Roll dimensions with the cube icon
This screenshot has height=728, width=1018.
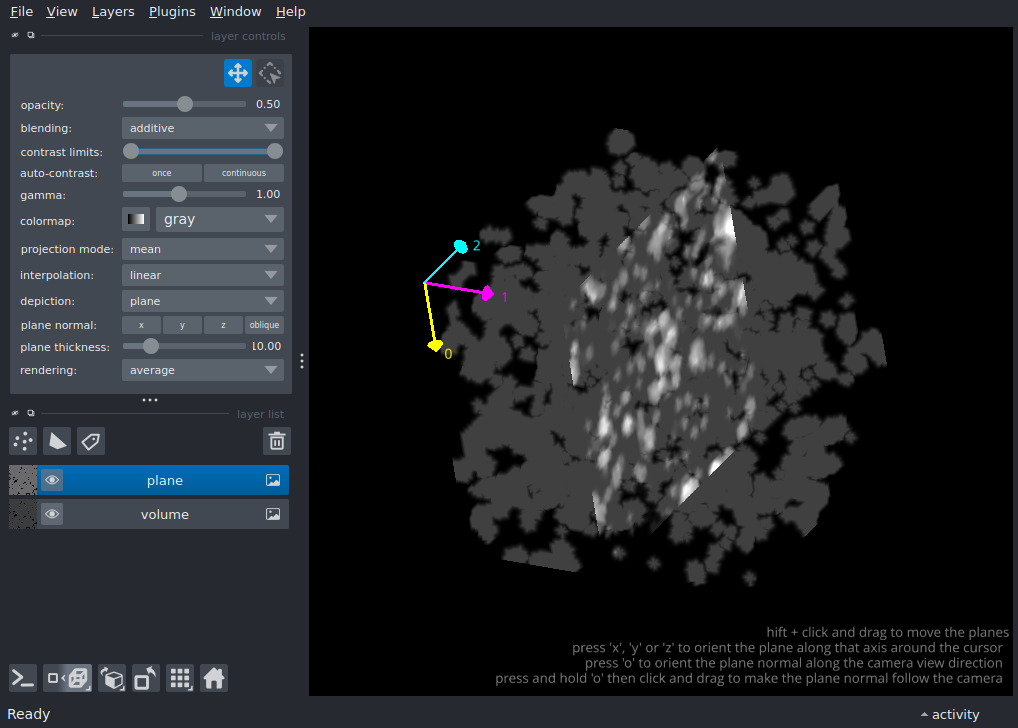(112, 678)
